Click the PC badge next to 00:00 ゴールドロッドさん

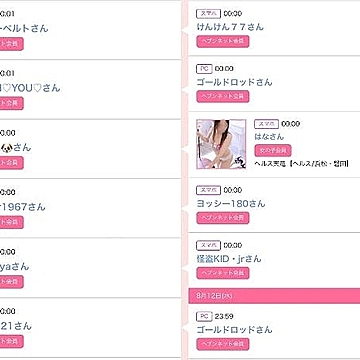(204, 69)
